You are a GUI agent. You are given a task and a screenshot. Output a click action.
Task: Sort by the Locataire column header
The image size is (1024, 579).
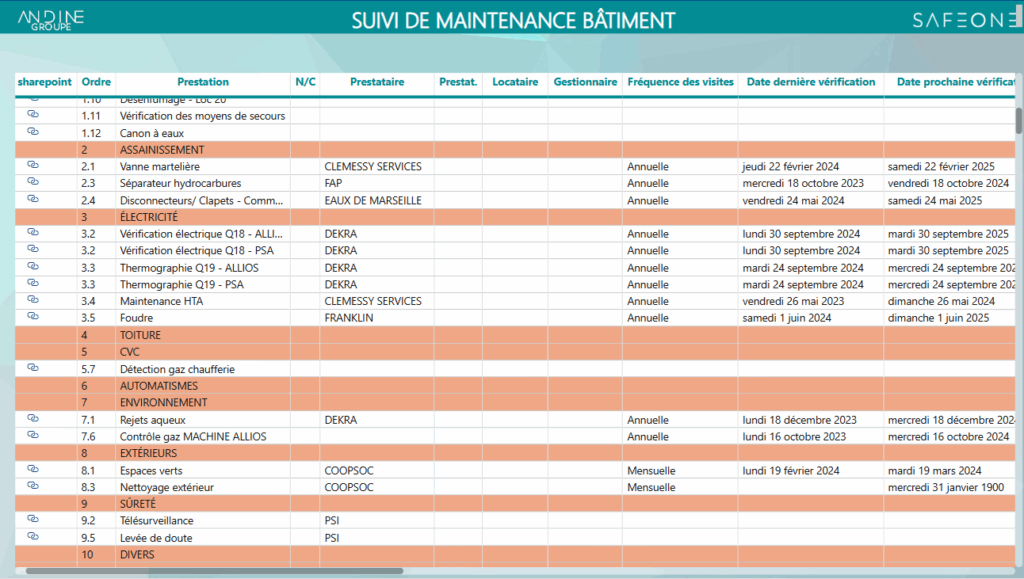tap(515, 82)
